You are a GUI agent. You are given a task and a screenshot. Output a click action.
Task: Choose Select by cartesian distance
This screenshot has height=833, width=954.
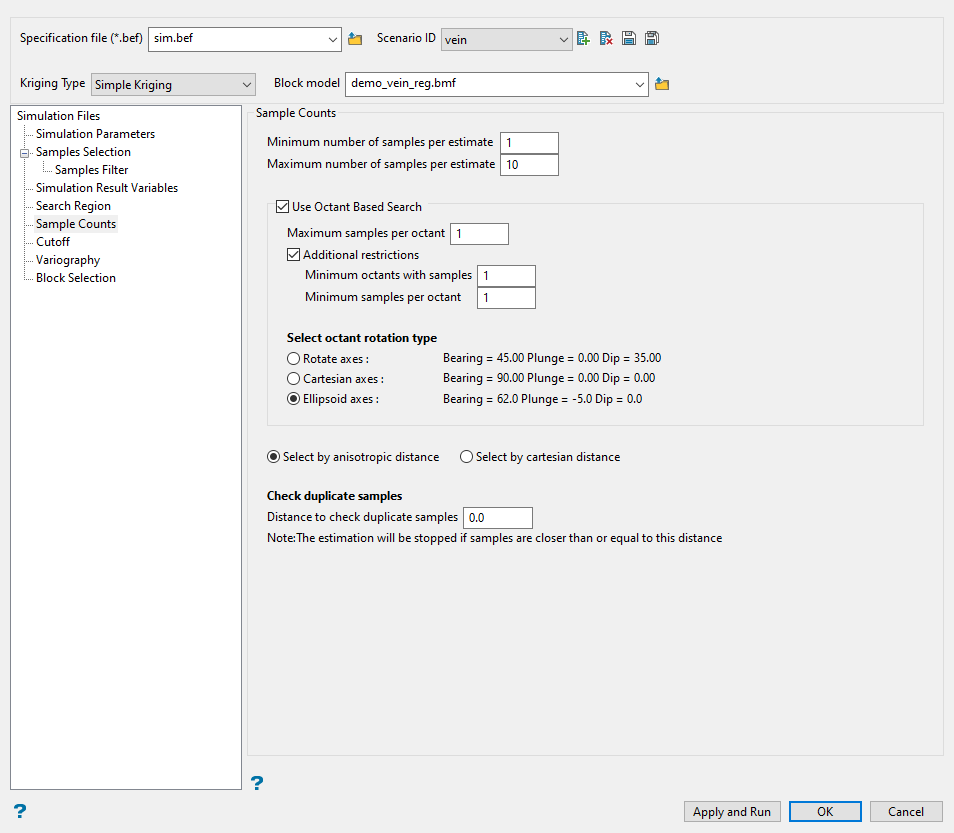pyautogui.click(x=466, y=457)
